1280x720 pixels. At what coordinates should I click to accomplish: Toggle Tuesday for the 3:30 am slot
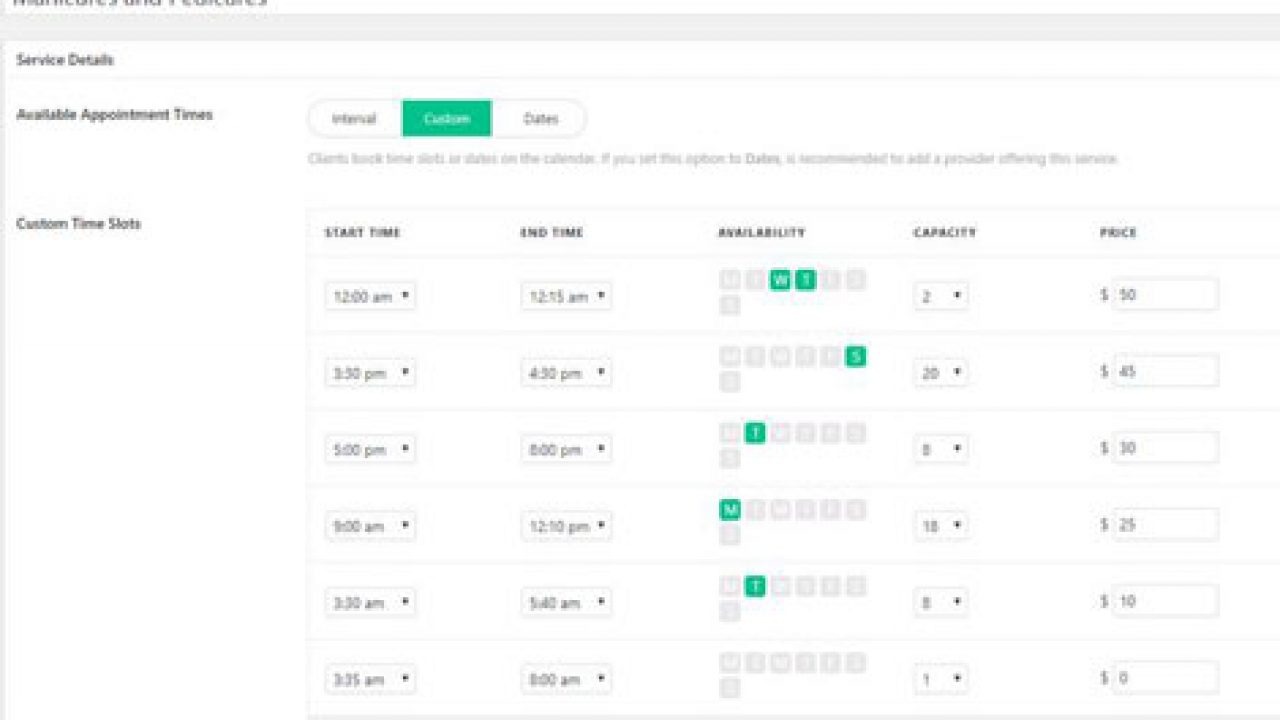click(x=755, y=587)
